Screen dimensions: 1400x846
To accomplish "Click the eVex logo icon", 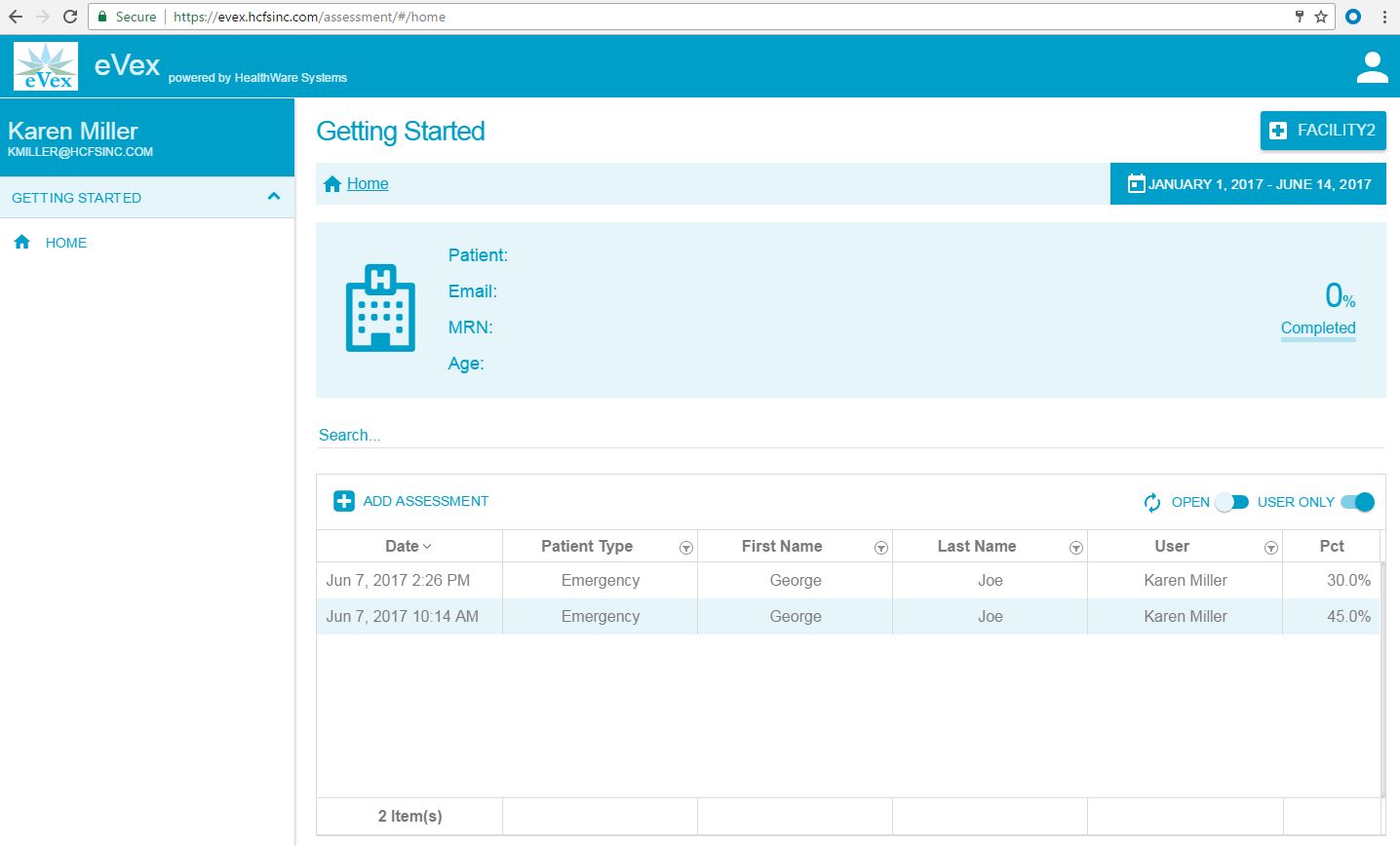I will pos(46,66).
